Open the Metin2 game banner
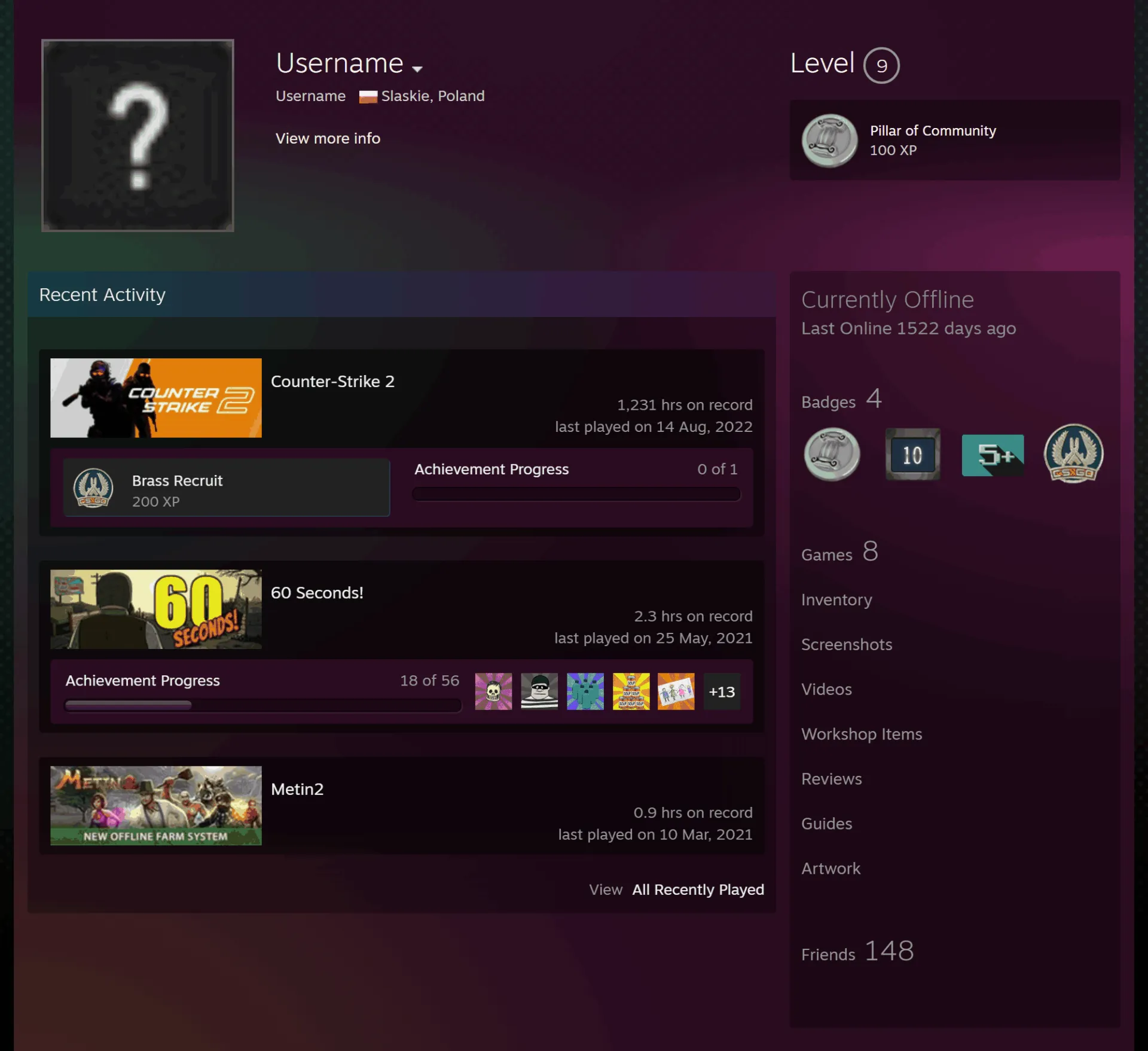1148x1051 pixels. click(156, 805)
